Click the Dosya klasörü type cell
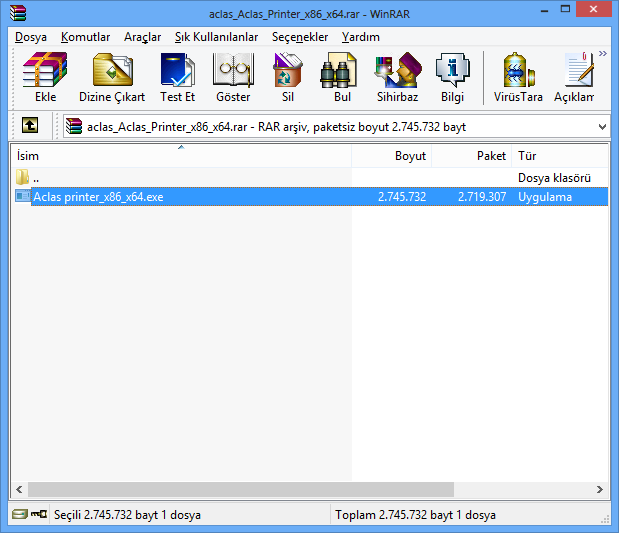This screenshot has width=619, height=533. 554,178
